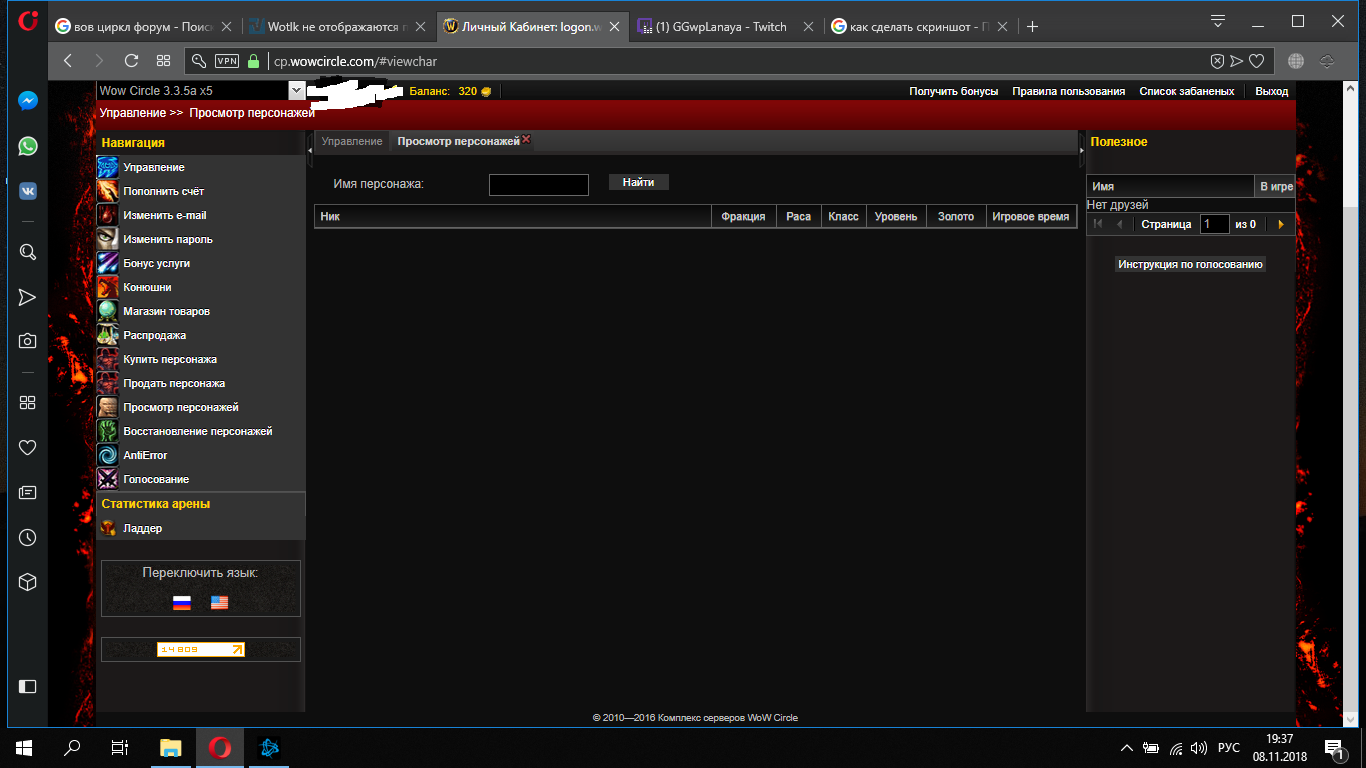Open File Explorer from the taskbar
The width and height of the screenshot is (1366, 768).
pyautogui.click(x=171, y=748)
